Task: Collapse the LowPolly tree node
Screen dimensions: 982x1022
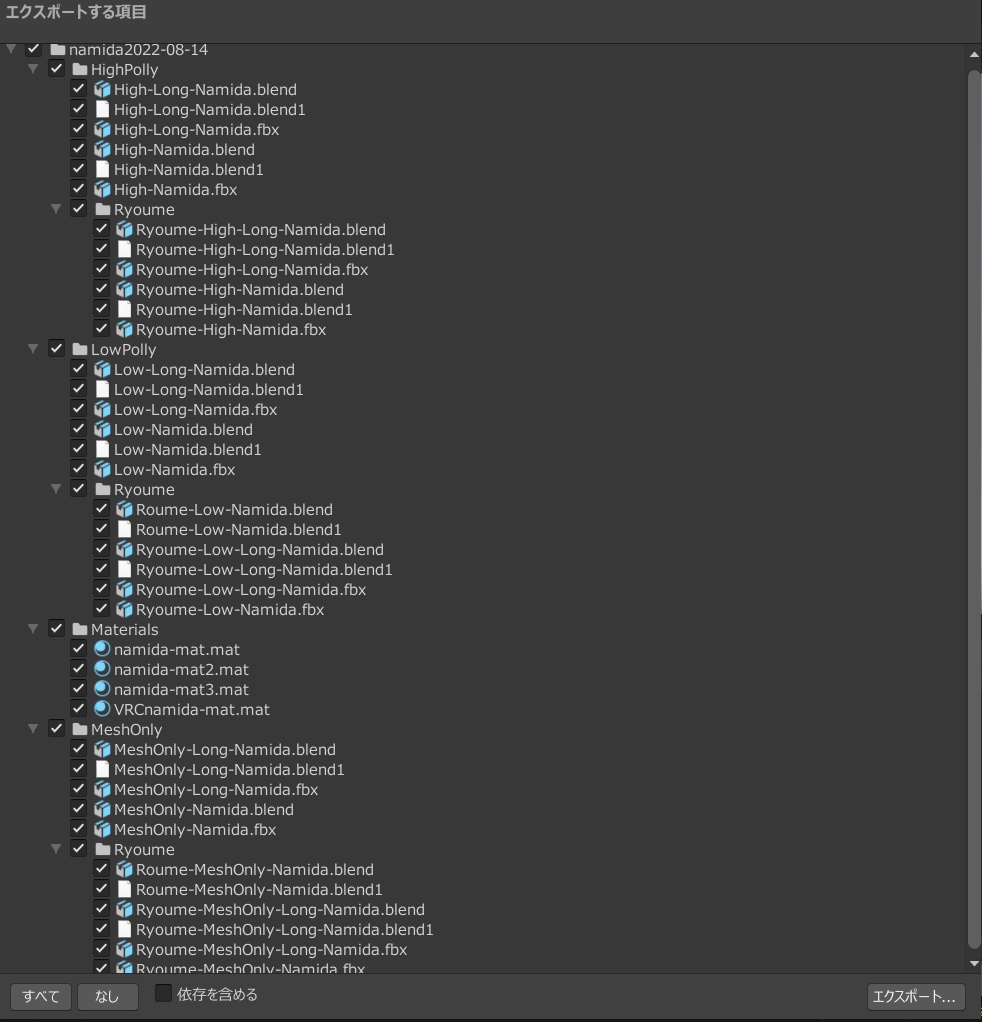Action: click(x=33, y=348)
